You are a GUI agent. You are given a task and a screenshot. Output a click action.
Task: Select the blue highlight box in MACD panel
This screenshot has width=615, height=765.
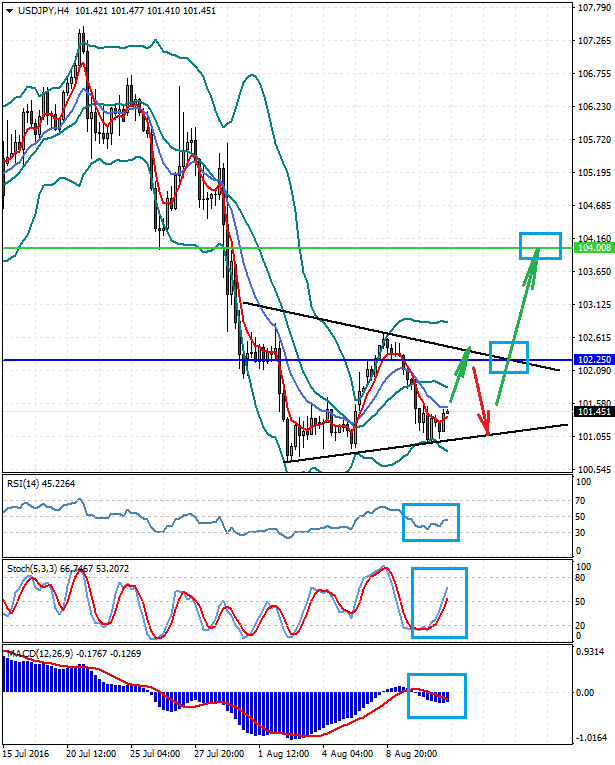(x=435, y=694)
